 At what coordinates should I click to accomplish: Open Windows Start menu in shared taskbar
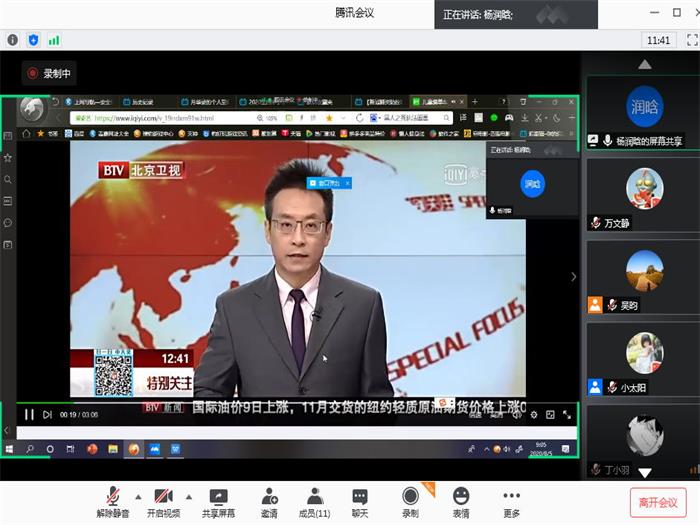(9, 449)
